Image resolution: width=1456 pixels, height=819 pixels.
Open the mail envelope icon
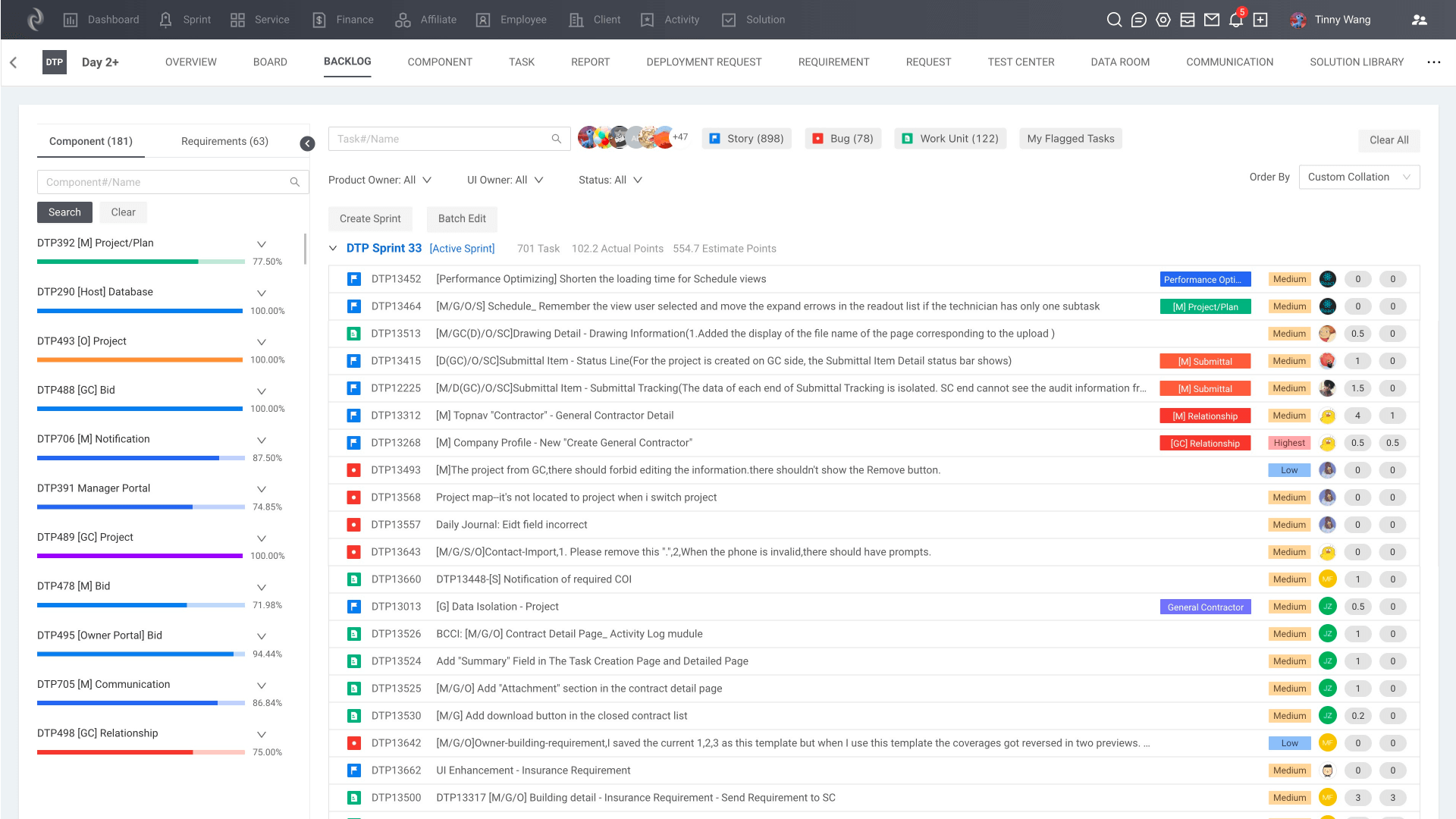pyautogui.click(x=1212, y=20)
